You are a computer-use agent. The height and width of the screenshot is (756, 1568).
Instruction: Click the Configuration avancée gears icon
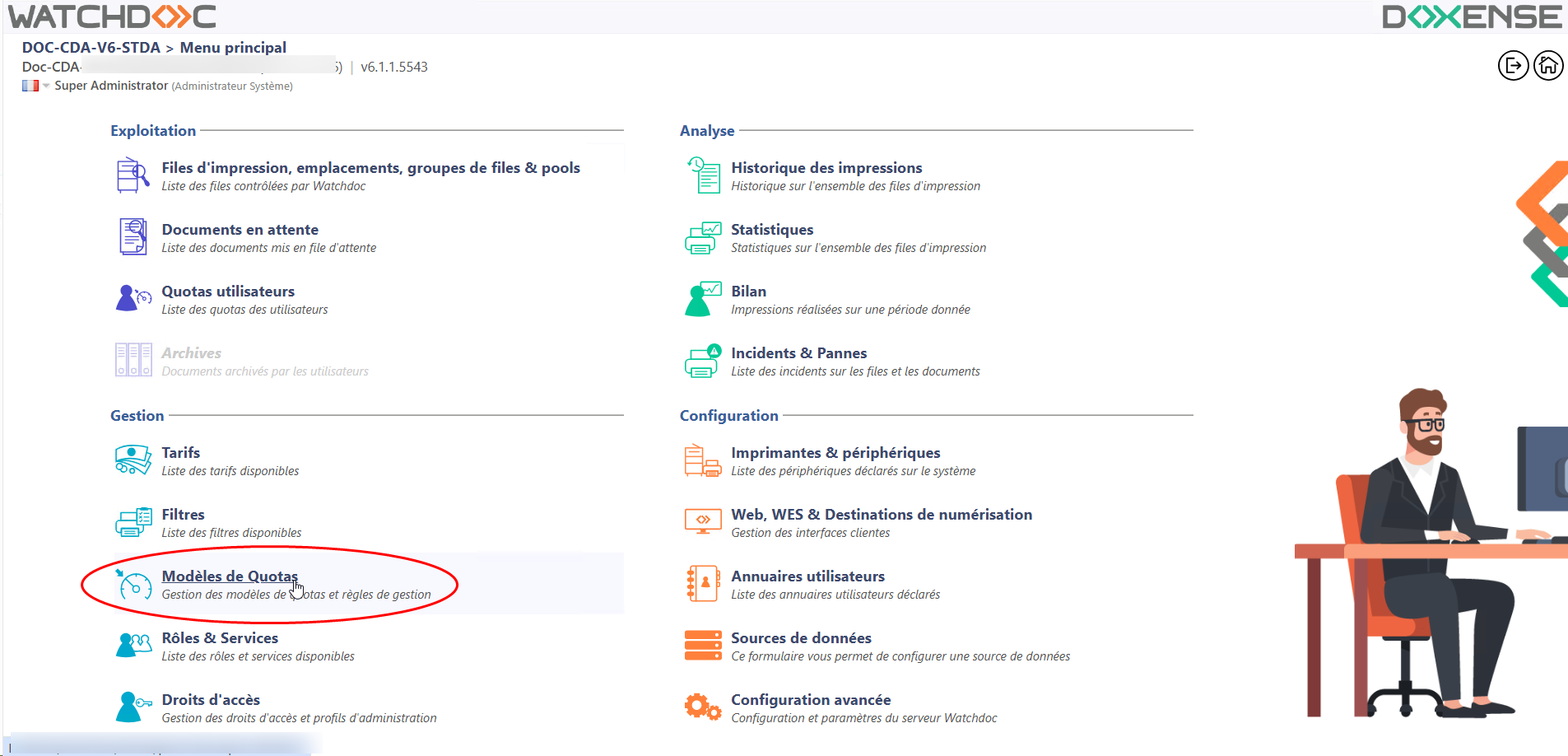(x=703, y=707)
